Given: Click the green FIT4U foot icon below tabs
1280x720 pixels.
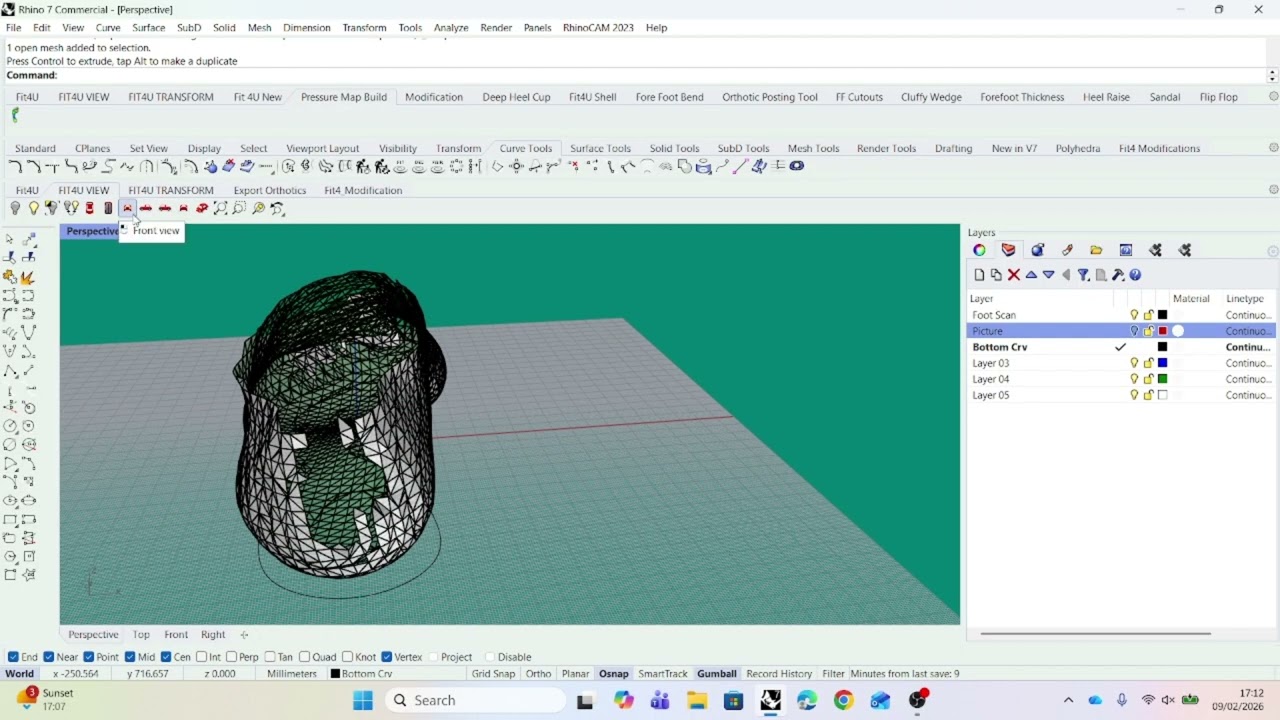Looking at the screenshot, I should coord(15,116).
